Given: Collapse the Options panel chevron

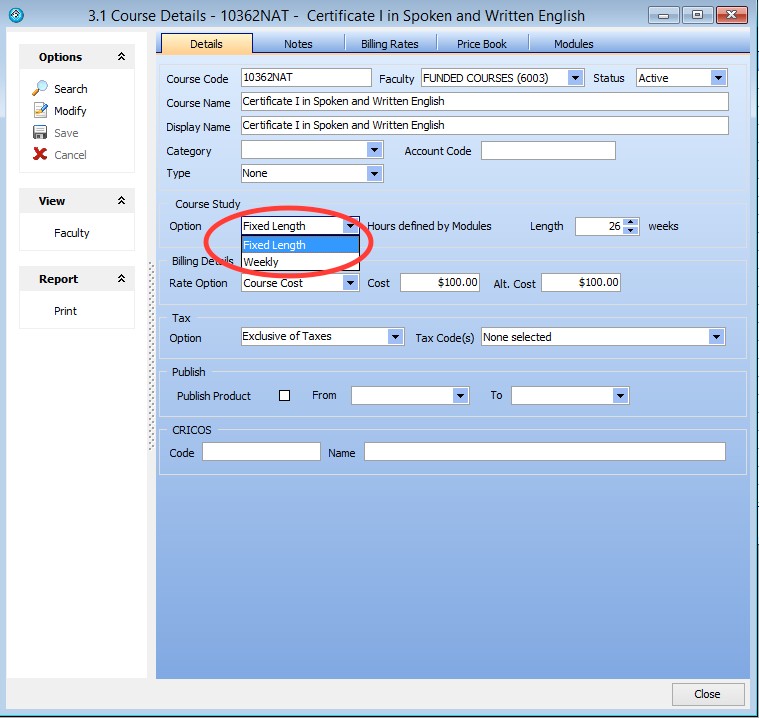Looking at the screenshot, I should [x=121, y=57].
